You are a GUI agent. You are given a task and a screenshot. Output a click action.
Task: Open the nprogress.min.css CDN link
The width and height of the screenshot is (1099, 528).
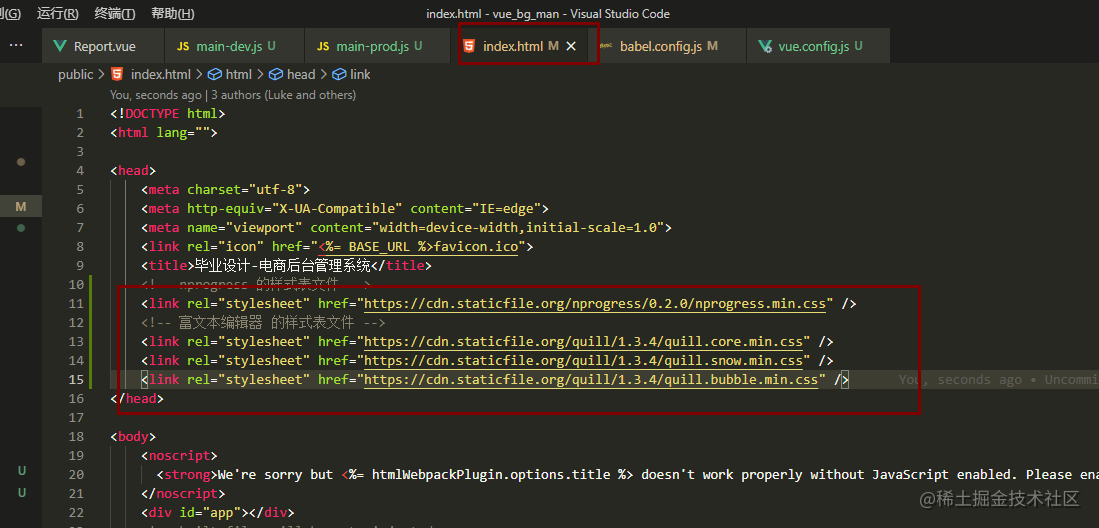pos(594,304)
